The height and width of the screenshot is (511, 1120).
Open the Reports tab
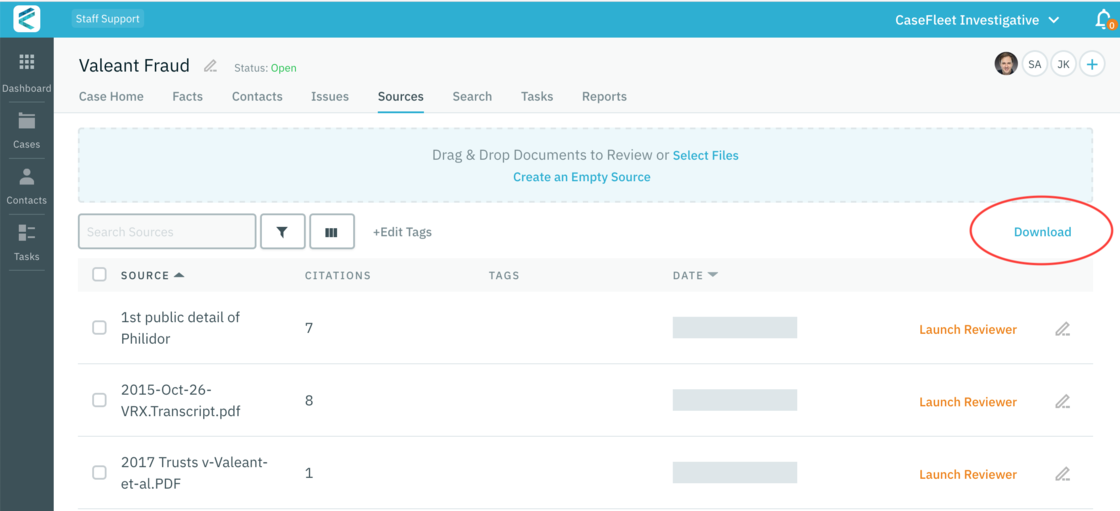604,97
